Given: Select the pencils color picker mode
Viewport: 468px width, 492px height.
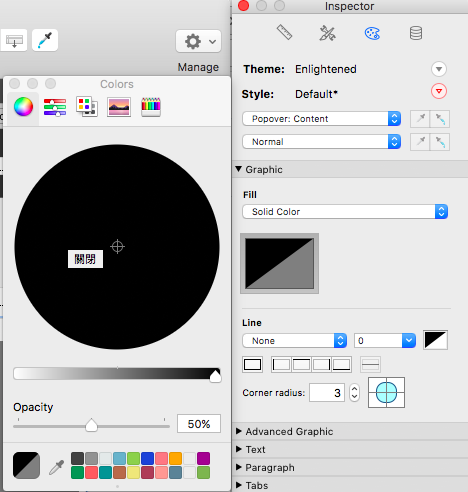Looking at the screenshot, I should (151, 107).
